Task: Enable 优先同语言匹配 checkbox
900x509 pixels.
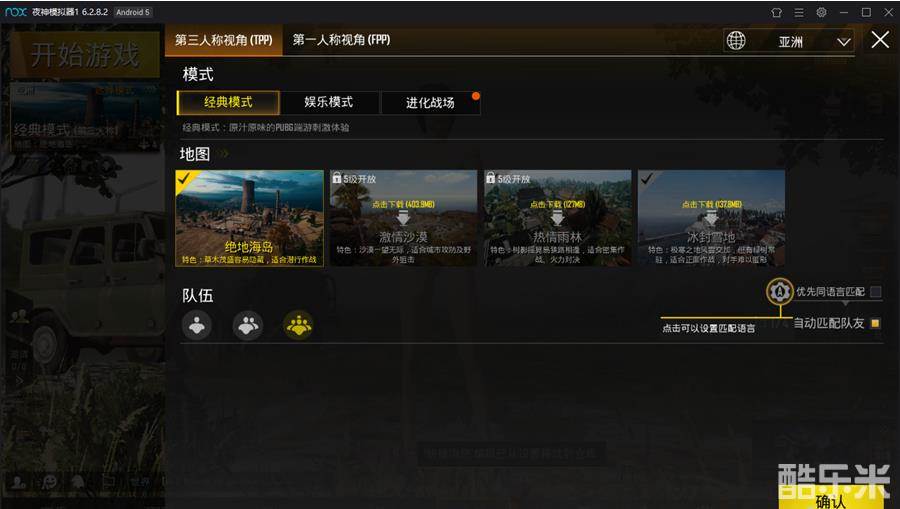Action: click(x=875, y=292)
